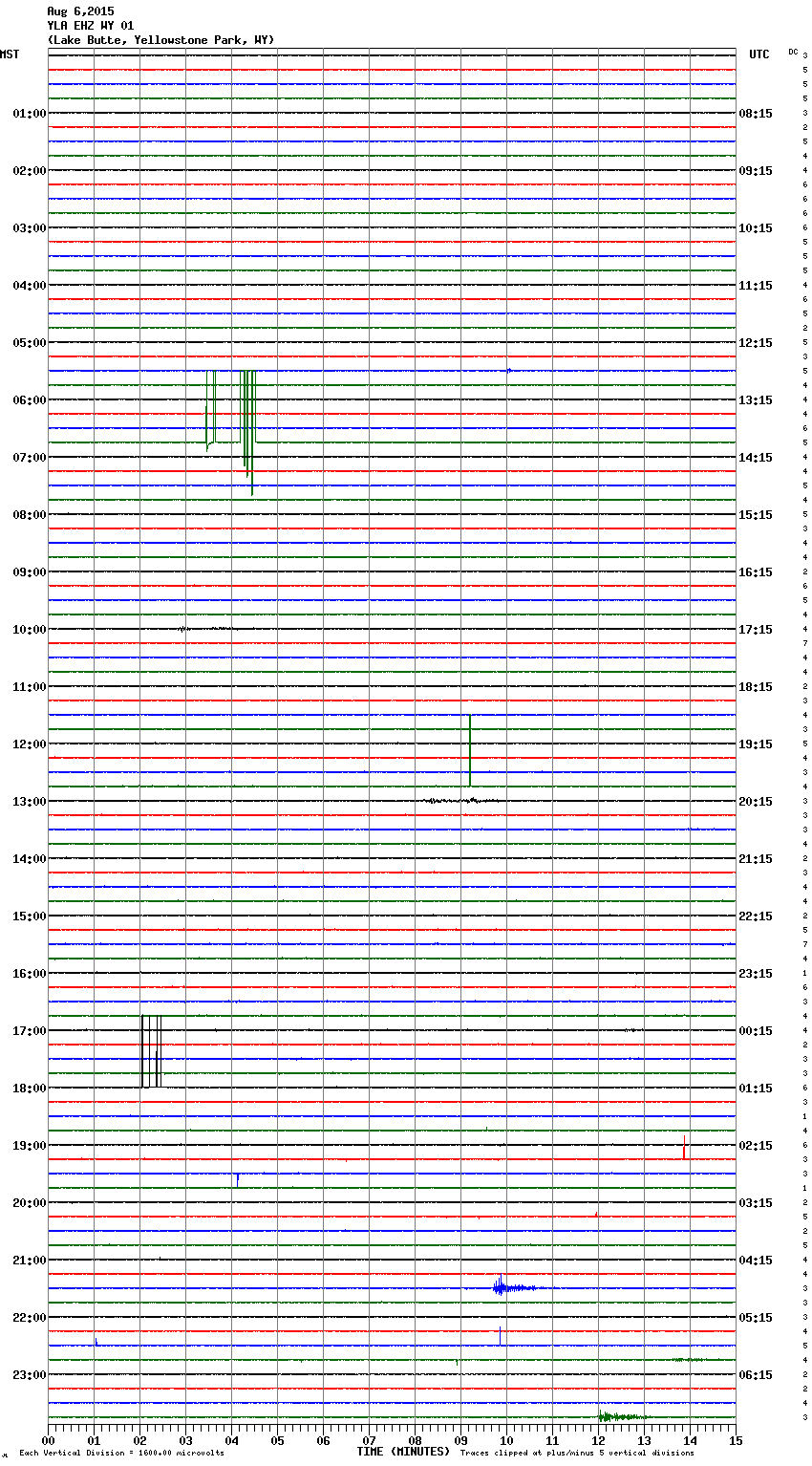The height and width of the screenshot is (1466, 812).
Task: Click minute 08 on the time axis
Action: [415, 1440]
